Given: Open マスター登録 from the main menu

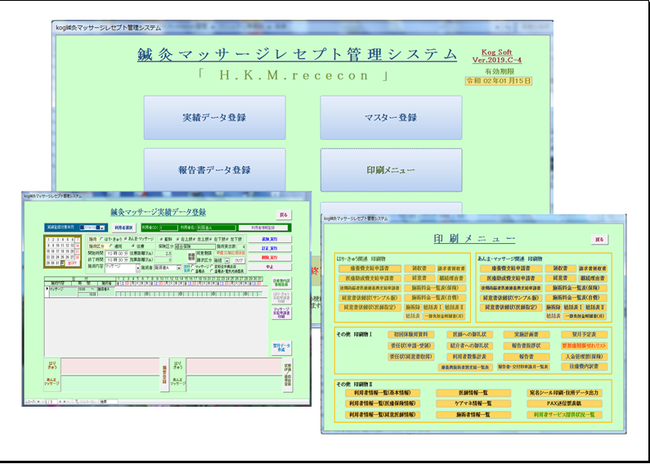Looking at the screenshot, I should [391, 118].
